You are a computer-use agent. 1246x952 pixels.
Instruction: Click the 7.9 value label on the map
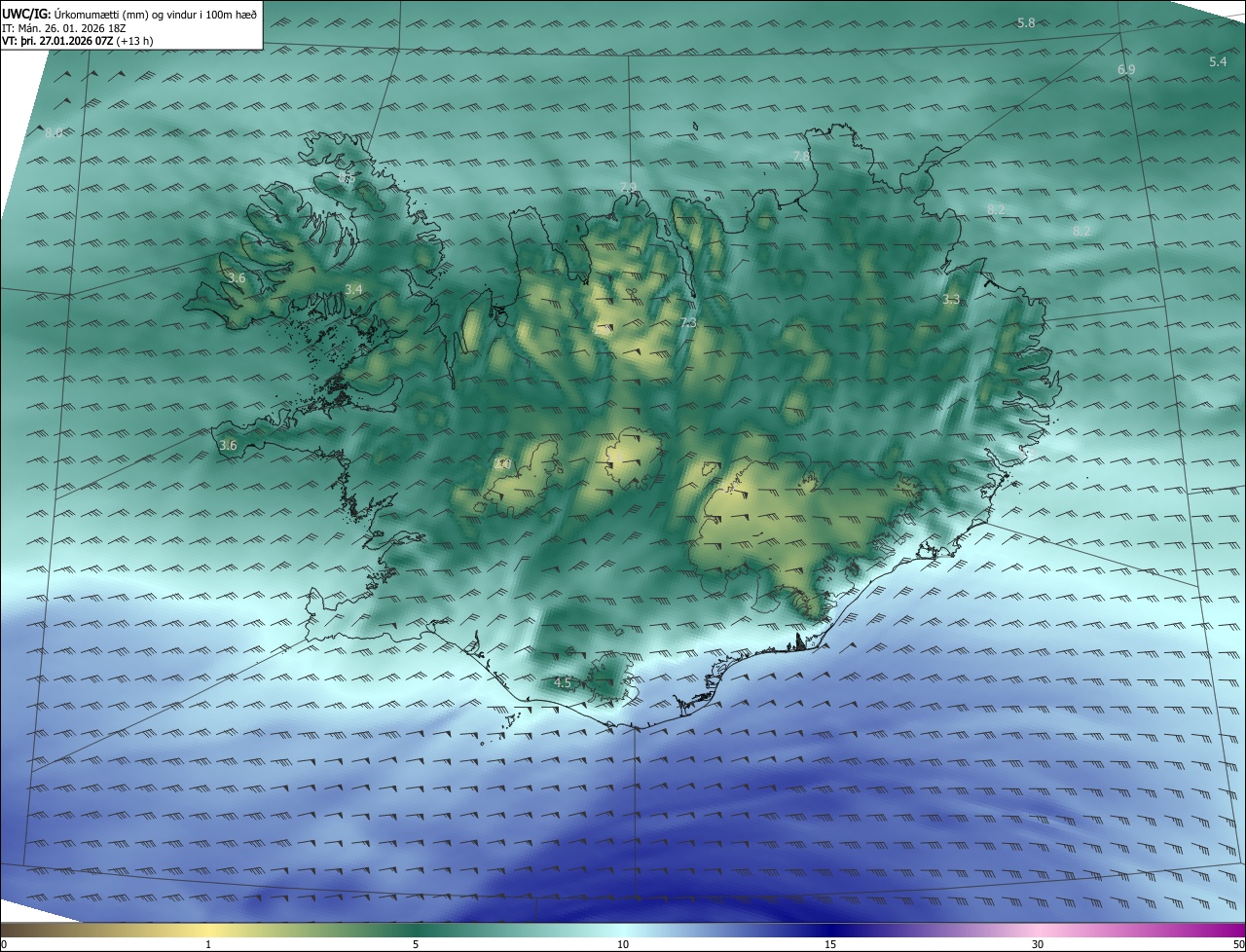click(x=629, y=187)
